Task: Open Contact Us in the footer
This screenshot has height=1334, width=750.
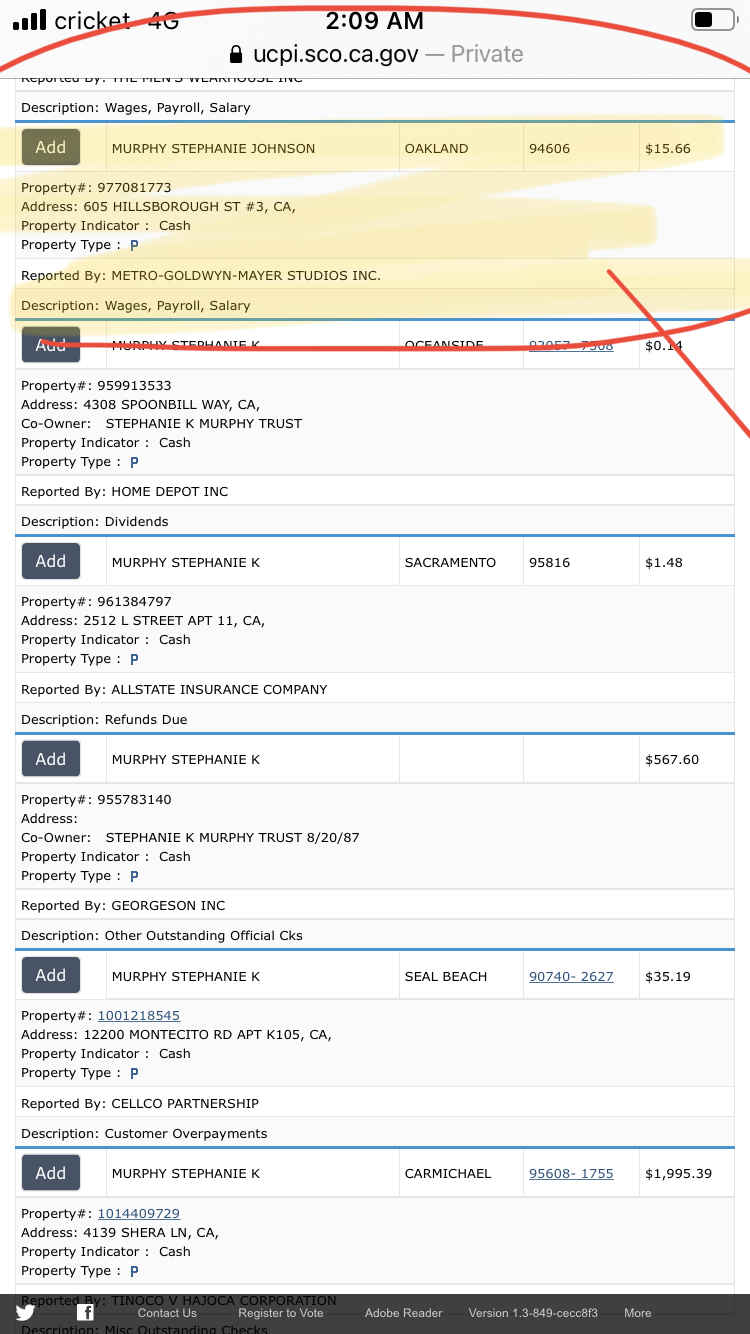Action: point(167,1313)
